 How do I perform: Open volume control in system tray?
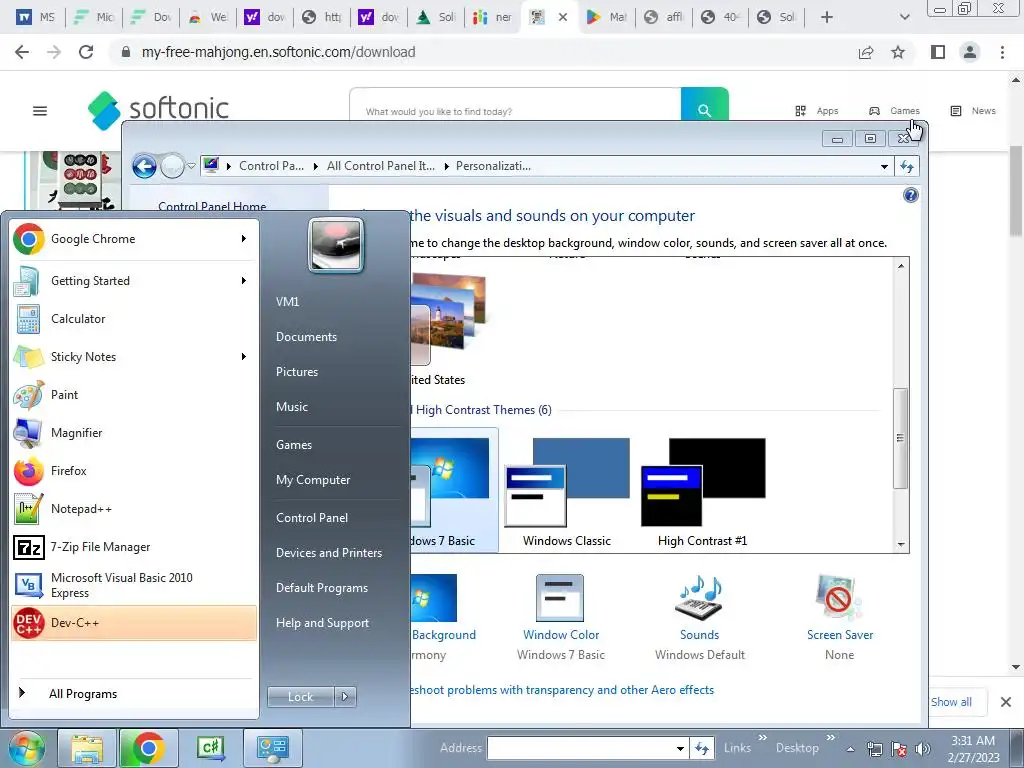point(923,749)
